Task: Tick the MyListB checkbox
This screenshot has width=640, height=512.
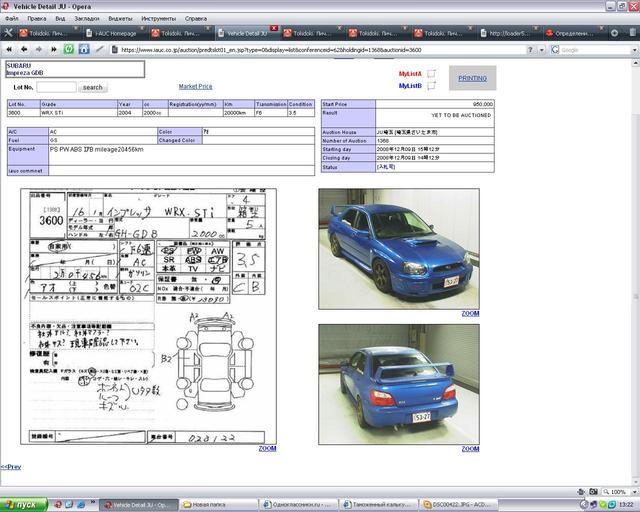Action: click(x=431, y=85)
